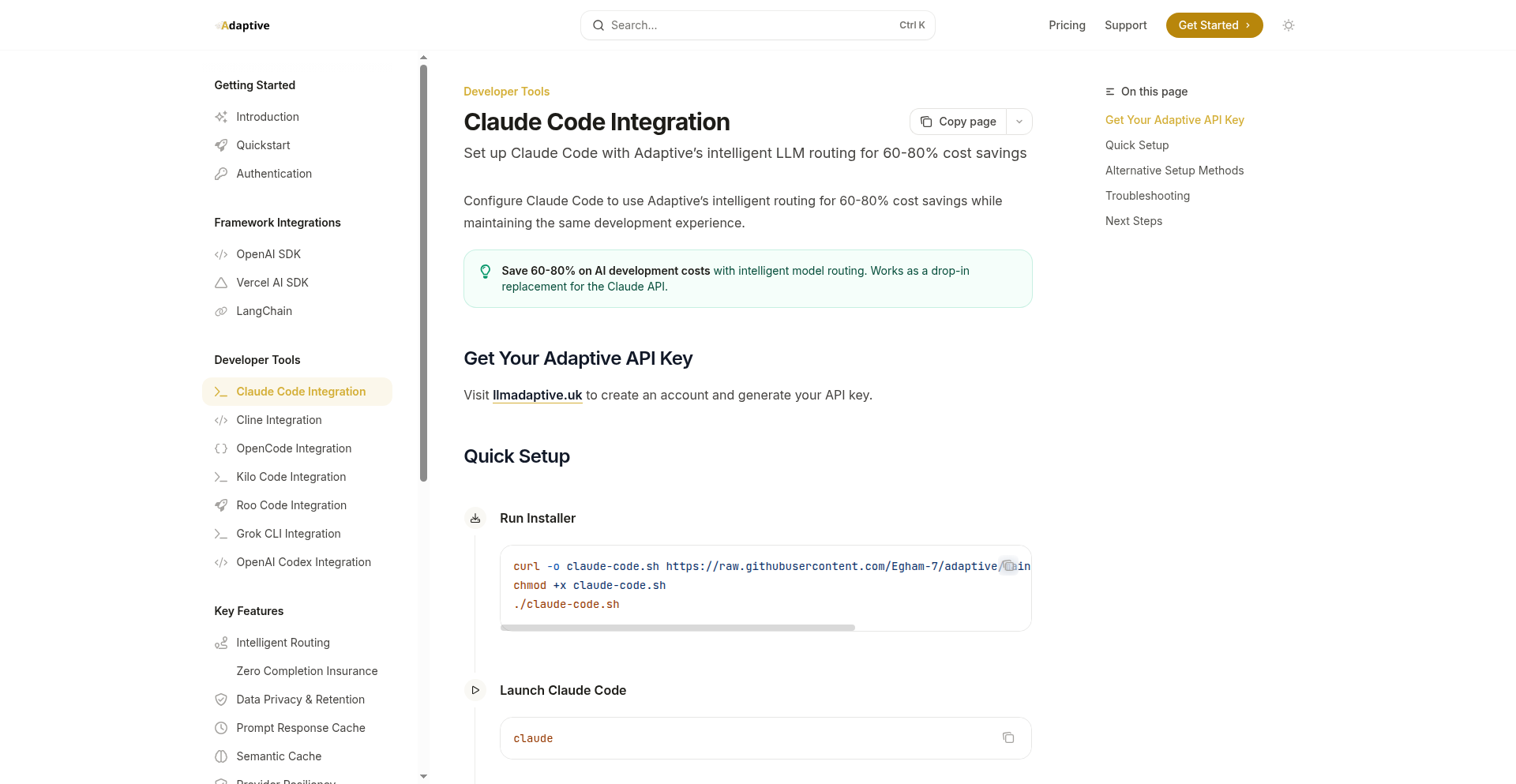
Task: Click the code icon beside OpenAI Codex Integration
Action: (221, 562)
